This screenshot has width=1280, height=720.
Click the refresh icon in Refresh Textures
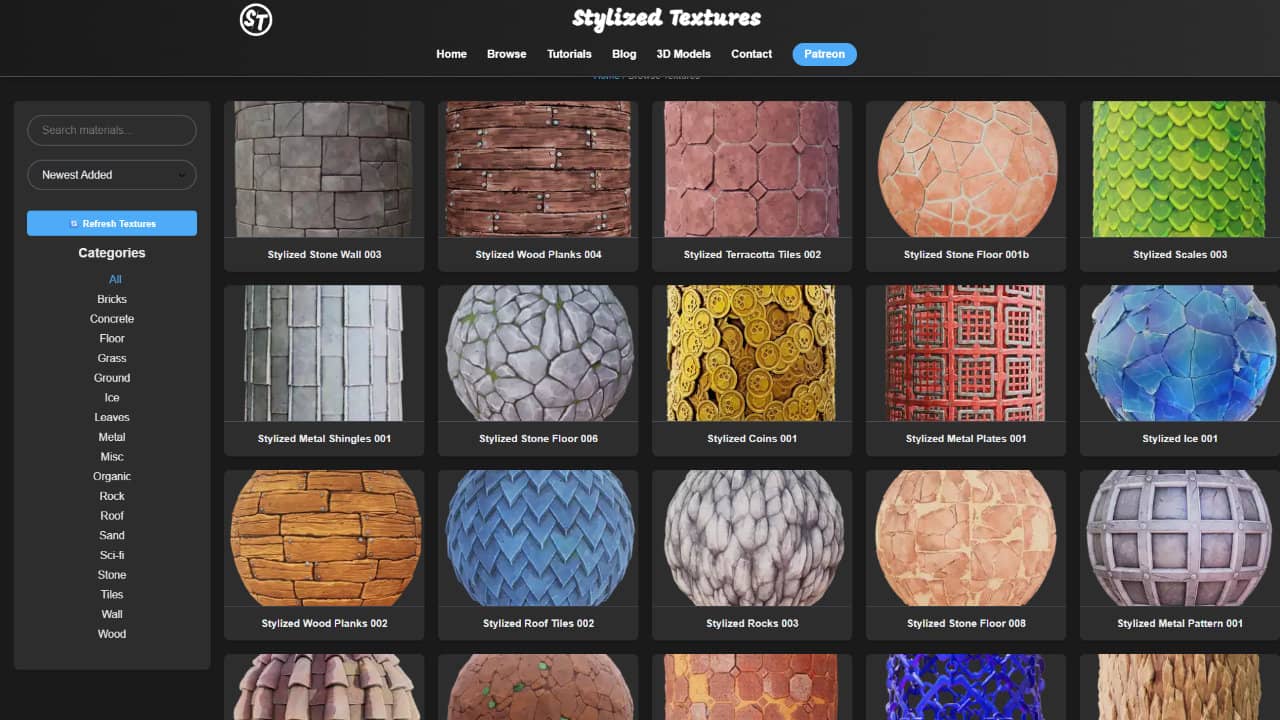[x=74, y=224]
